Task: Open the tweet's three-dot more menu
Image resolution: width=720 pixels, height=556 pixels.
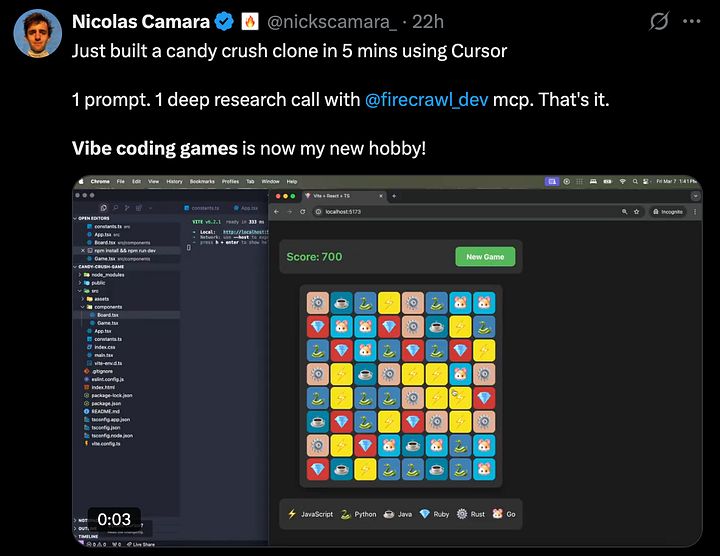Action: (692, 21)
